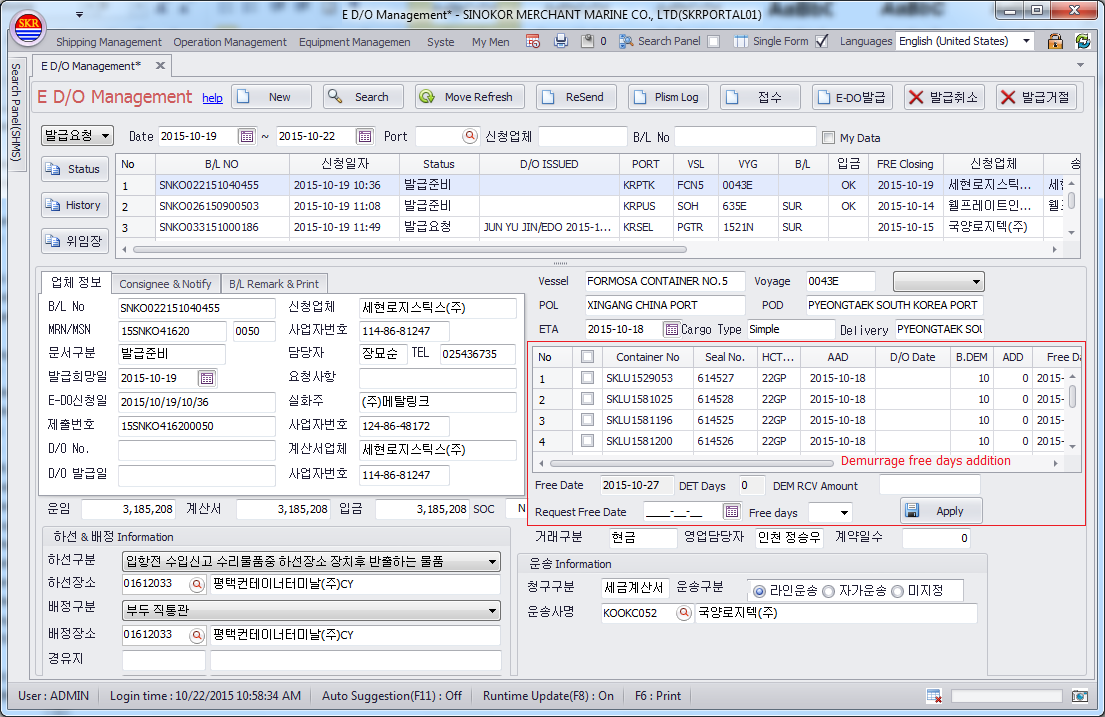Click the 위임장 button in the side panel

75,241
